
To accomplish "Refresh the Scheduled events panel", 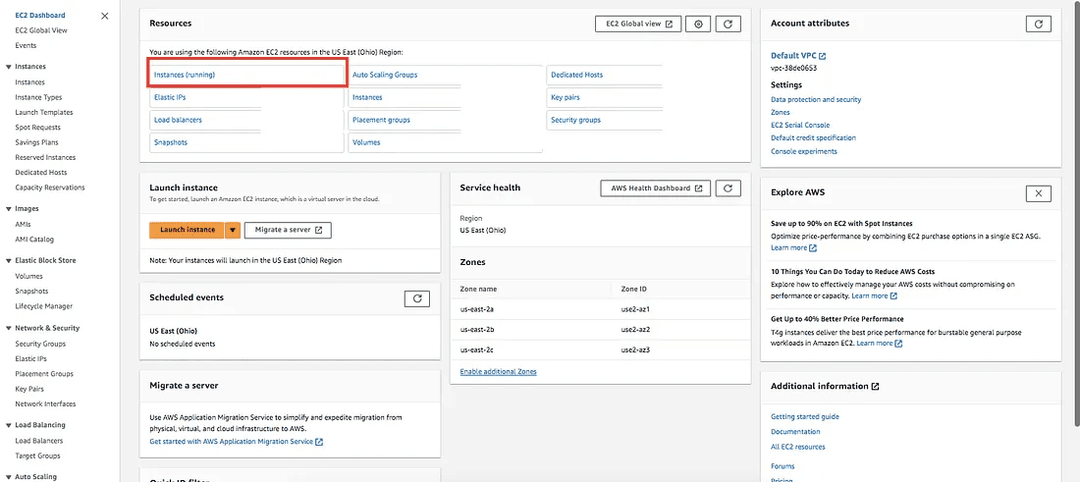I will (417, 298).
